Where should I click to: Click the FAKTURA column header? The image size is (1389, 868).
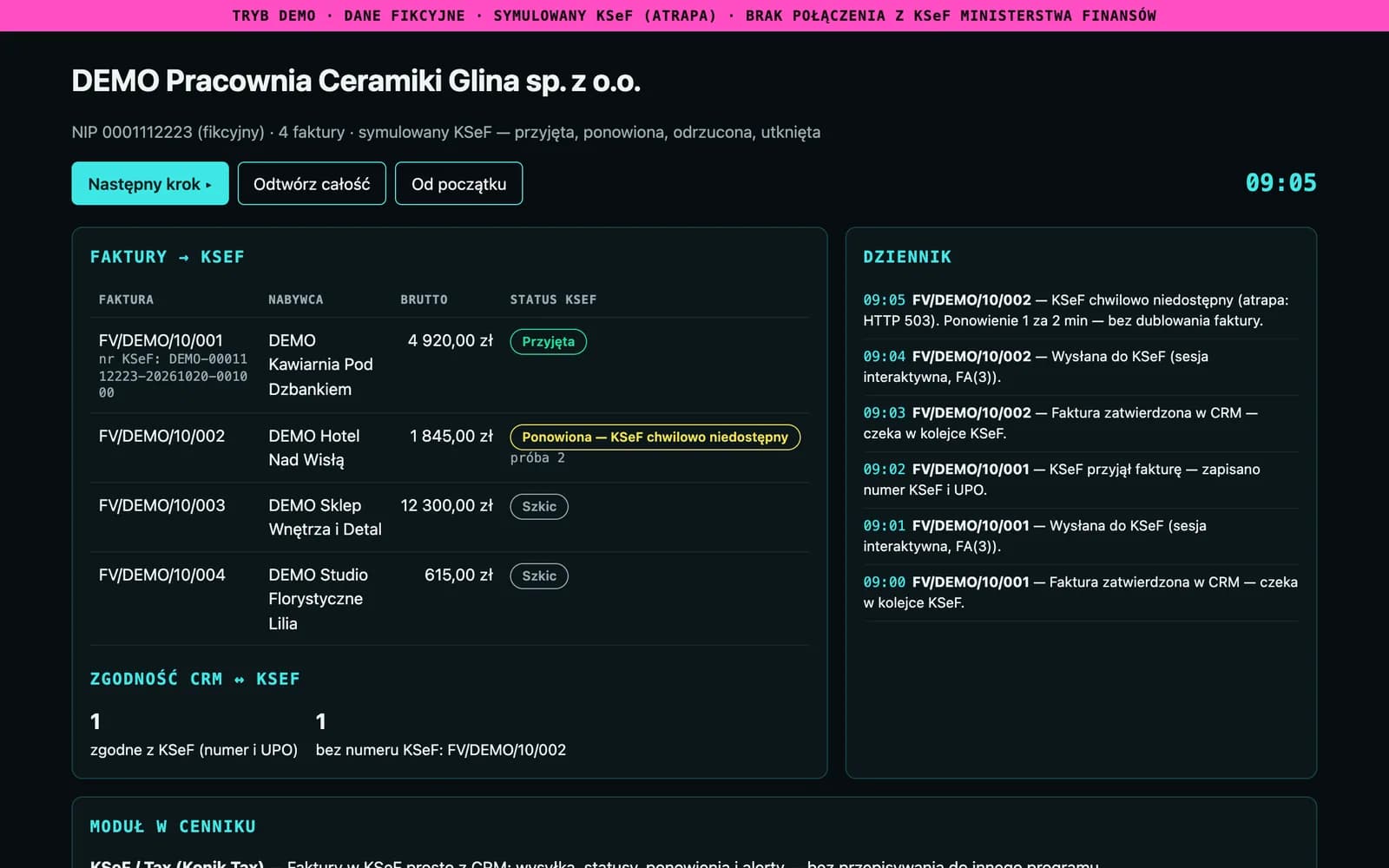[126, 299]
